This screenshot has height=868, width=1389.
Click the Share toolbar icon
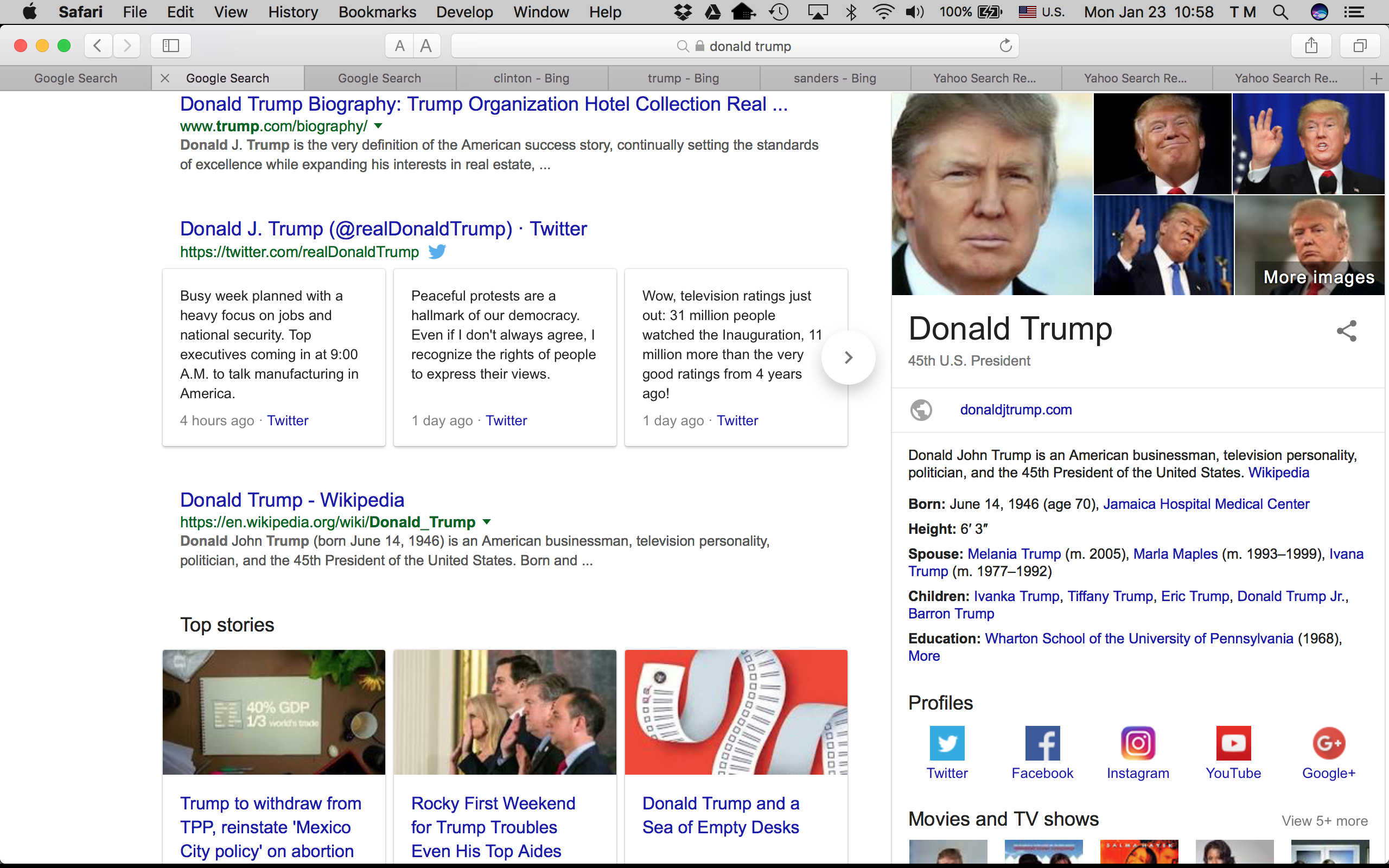point(1311,46)
